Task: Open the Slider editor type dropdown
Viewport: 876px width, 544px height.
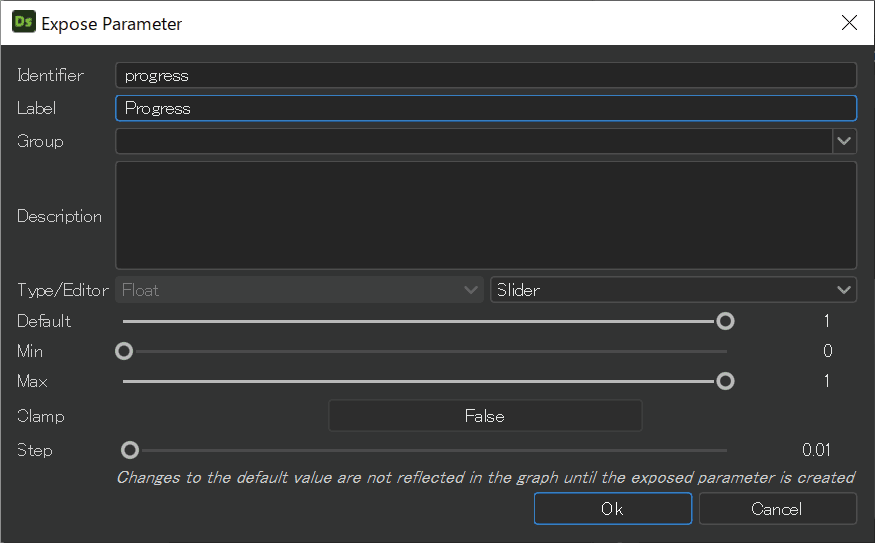Action: click(673, 290)
